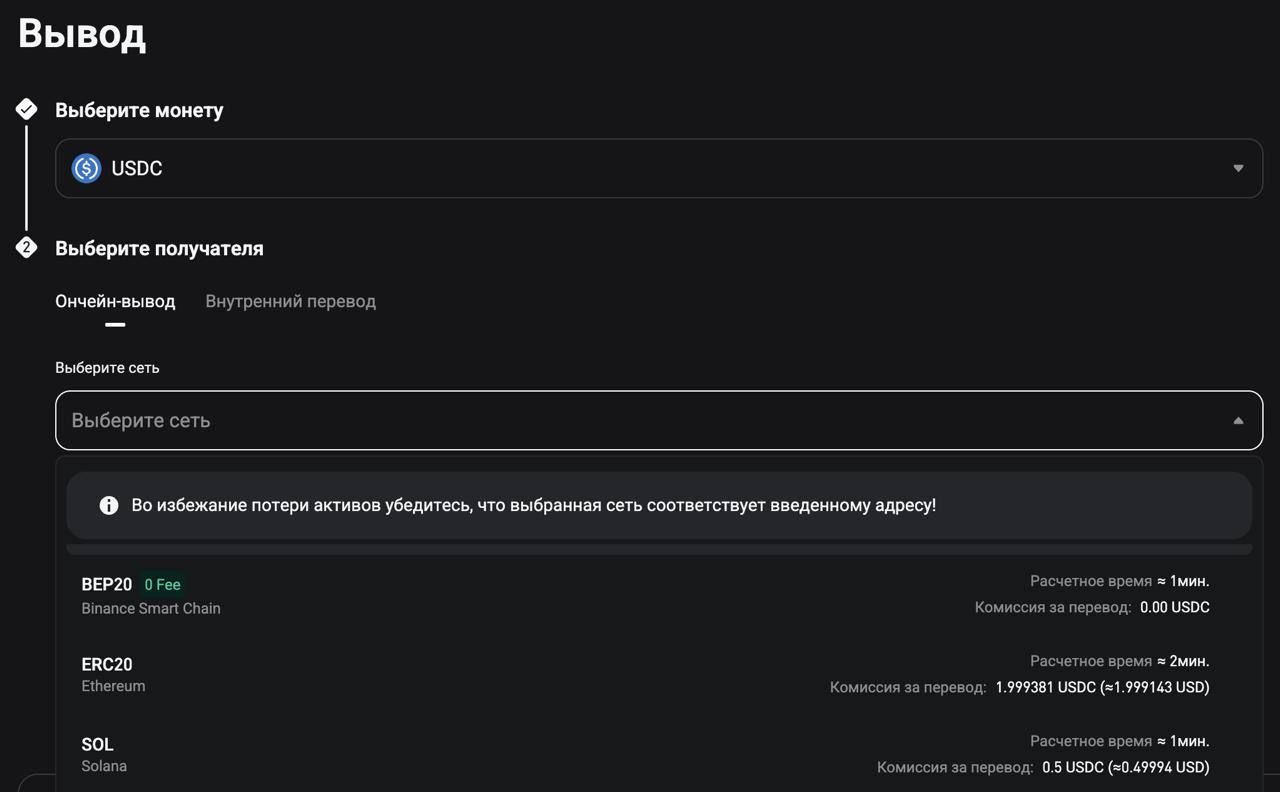Click the step two number badge
Image resolution: width=1280 pixels, height=792 pixels.
pyautogui.click(x=27, y=247)
